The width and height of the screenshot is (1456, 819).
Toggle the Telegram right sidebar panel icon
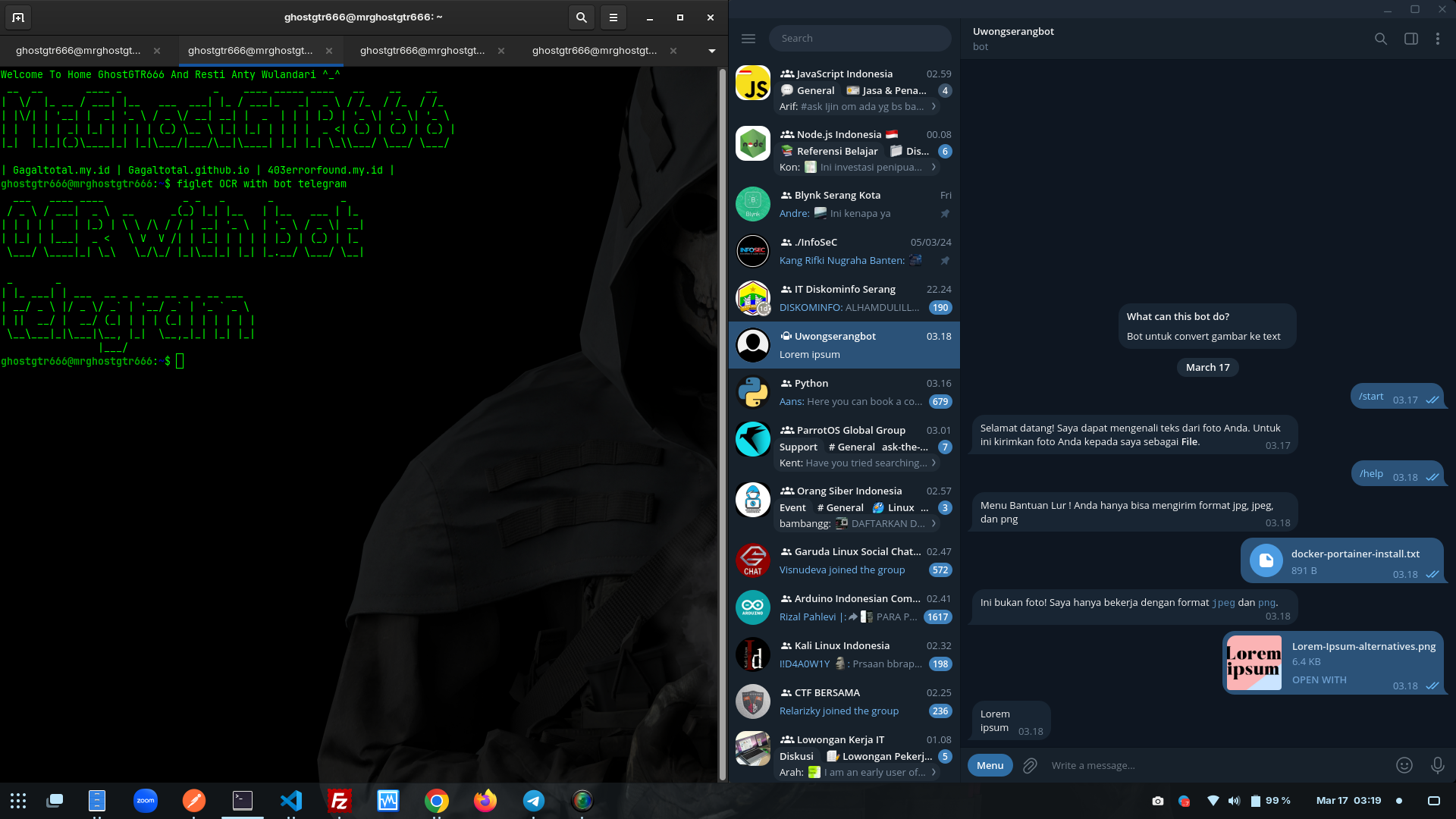coord(1410,39)
